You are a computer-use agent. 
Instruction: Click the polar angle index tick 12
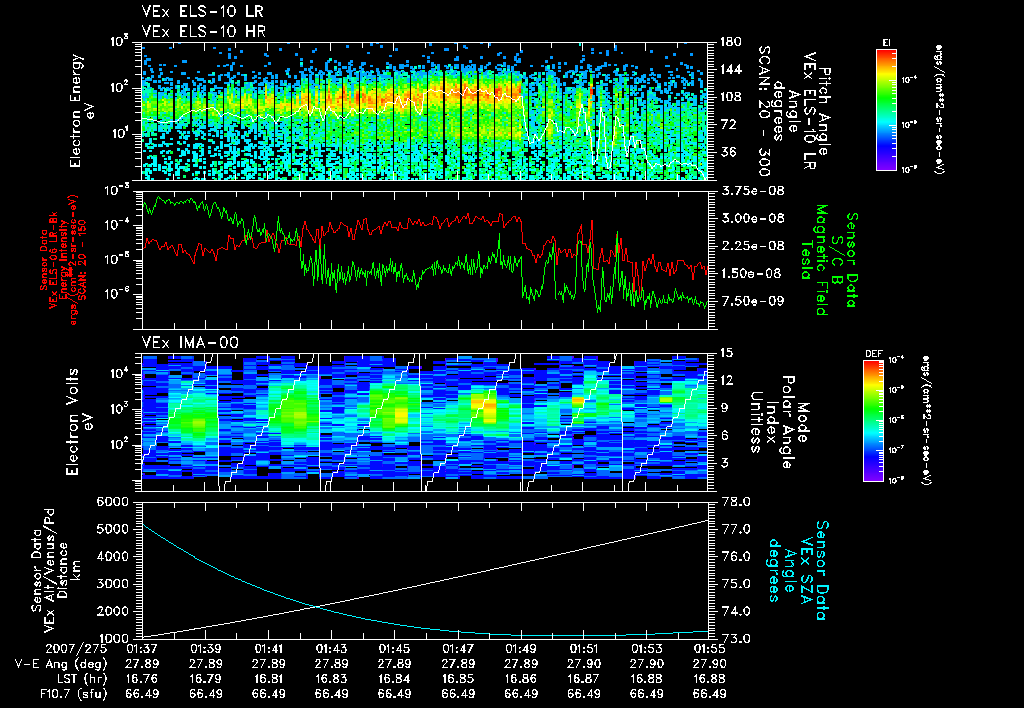point(725,380)
